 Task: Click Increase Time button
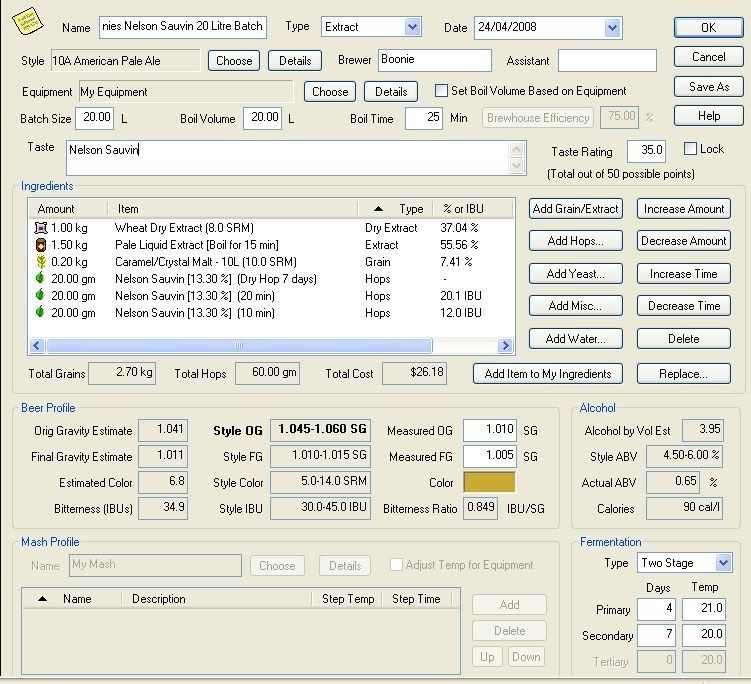tap(683, 274)
